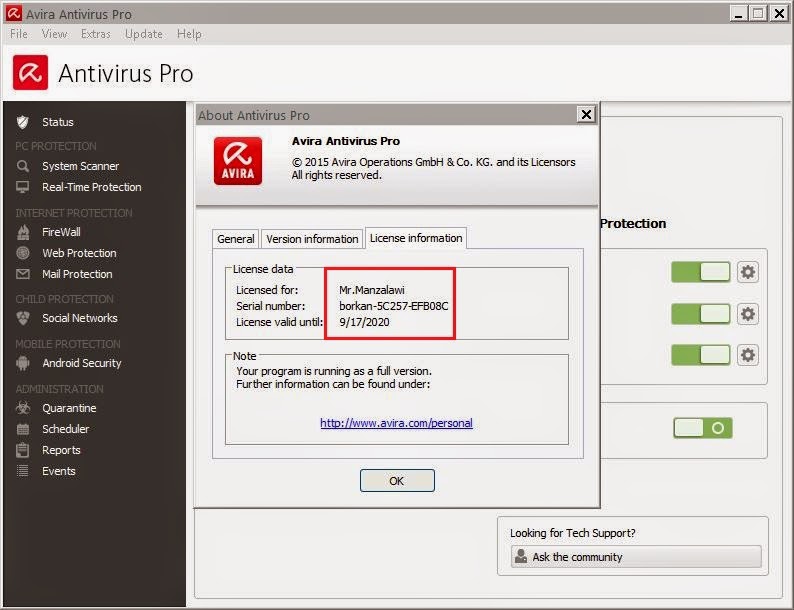Toggle the second green protection switch
The width and height of the screenshot is (794, 610).
tap(700, 314)
